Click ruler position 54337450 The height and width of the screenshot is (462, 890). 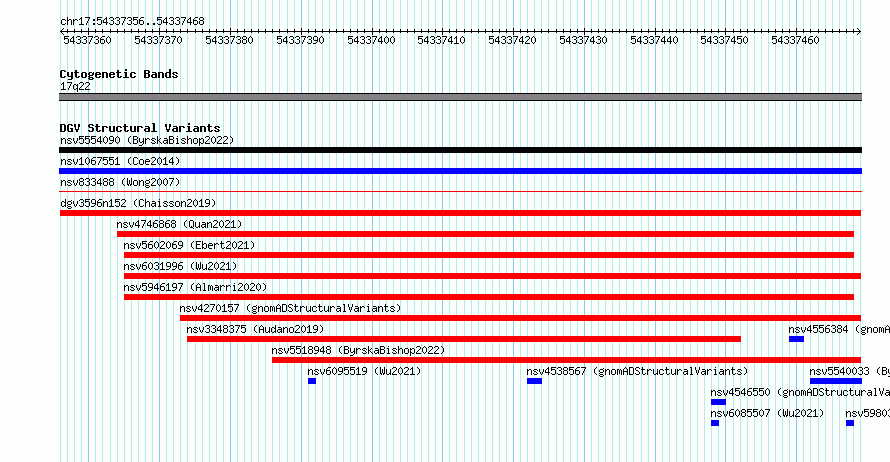coord(725,40)
